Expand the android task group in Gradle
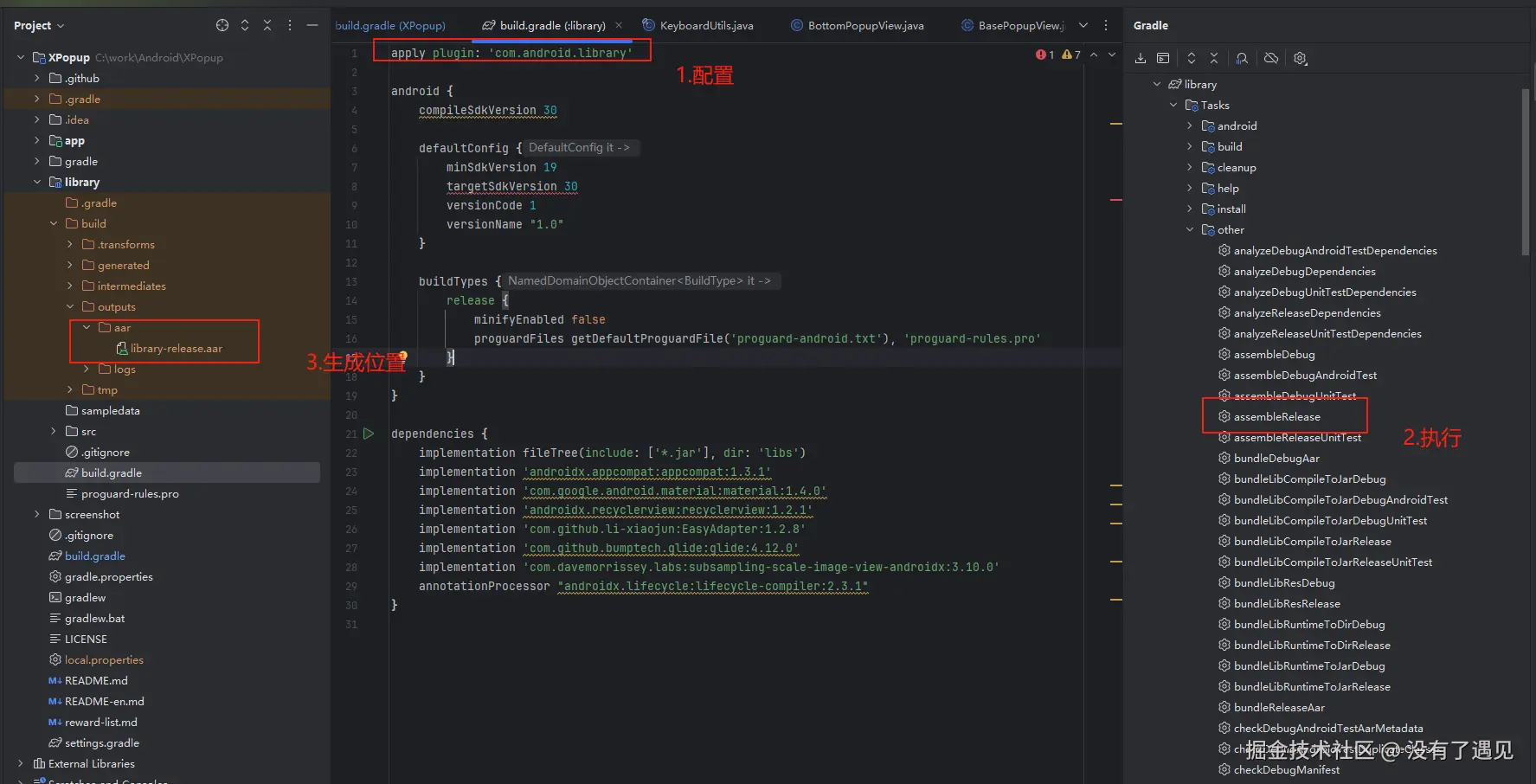The width and height of the screenshot is (1536, 784). coord(1190,125)
